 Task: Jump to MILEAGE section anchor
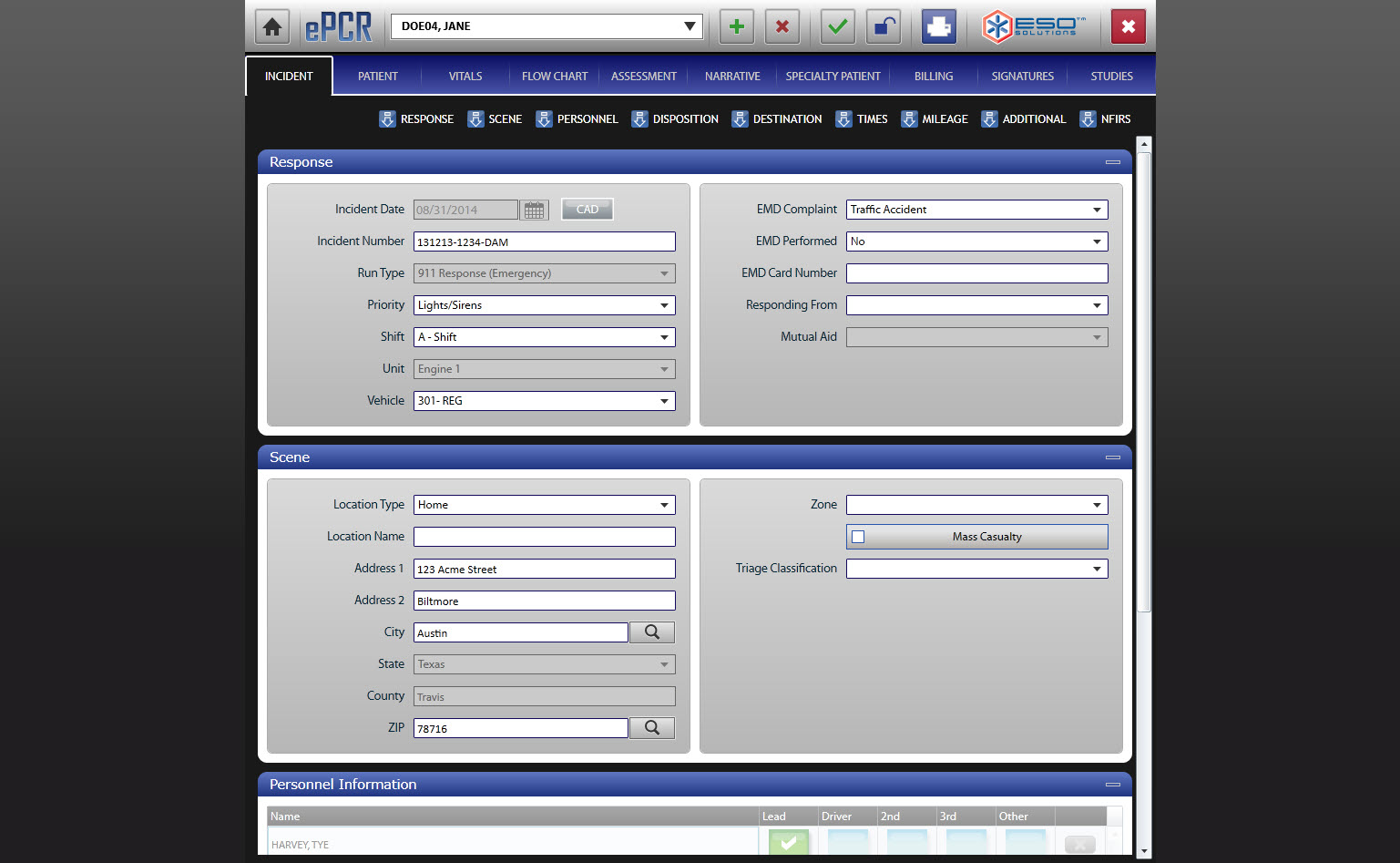tap(935, 119)
